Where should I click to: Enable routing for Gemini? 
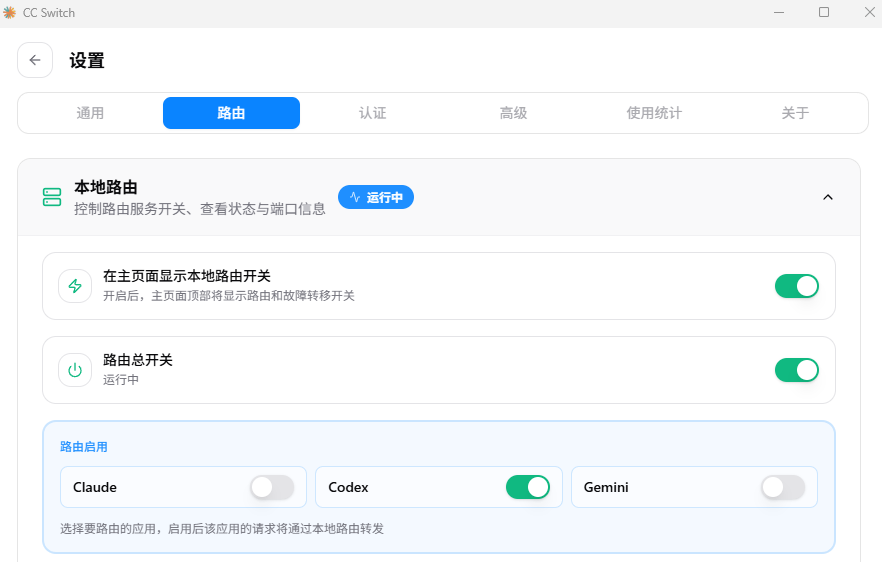(x=783, y=487)
